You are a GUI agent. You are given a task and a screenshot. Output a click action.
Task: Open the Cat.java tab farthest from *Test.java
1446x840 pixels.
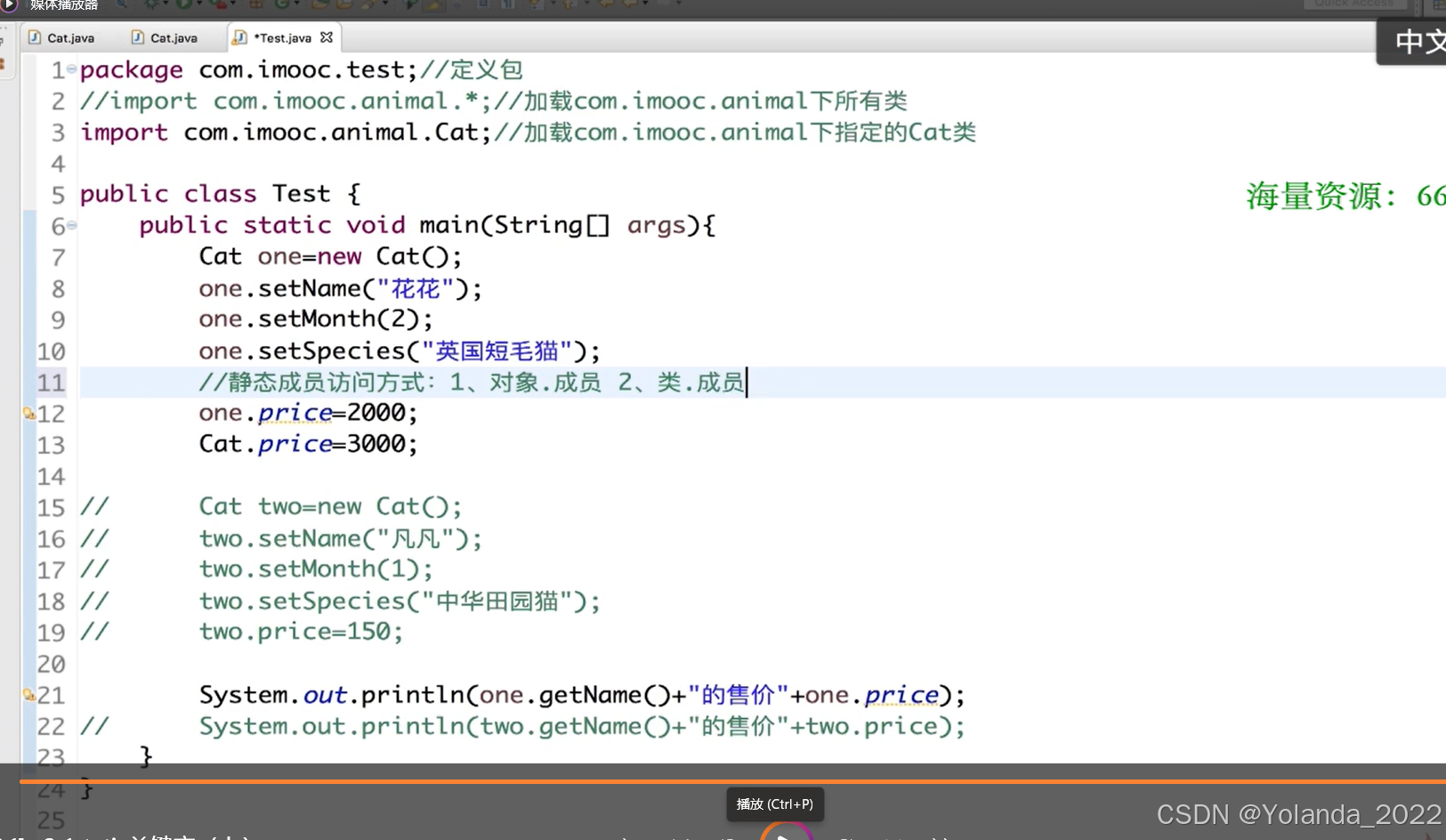pos(61,37)
